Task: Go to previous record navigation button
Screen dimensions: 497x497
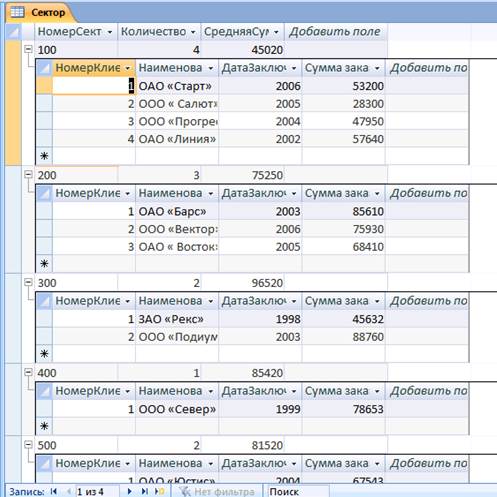Action: [x=69, y=491]
